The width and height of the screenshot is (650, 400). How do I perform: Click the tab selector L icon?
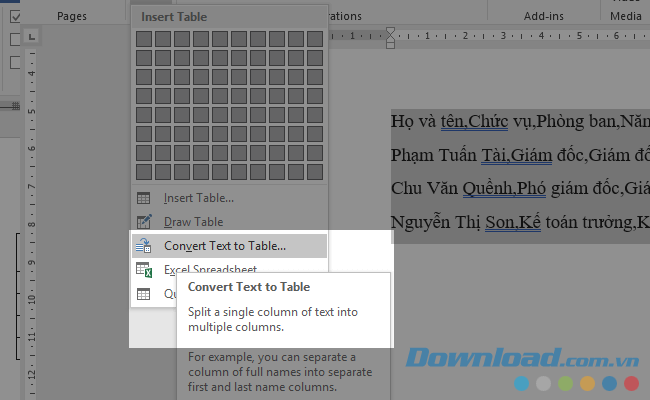32,37
